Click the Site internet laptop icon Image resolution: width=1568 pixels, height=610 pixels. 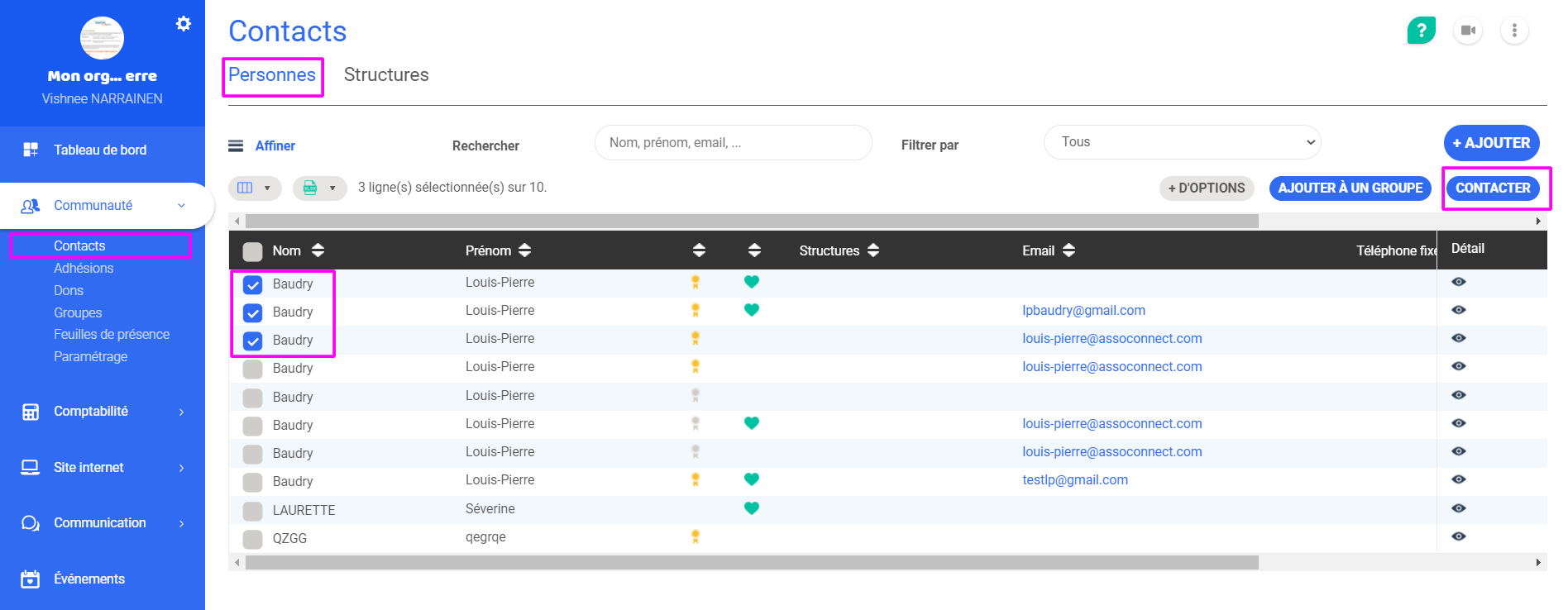pyautogui.click(x=31, y=468)
